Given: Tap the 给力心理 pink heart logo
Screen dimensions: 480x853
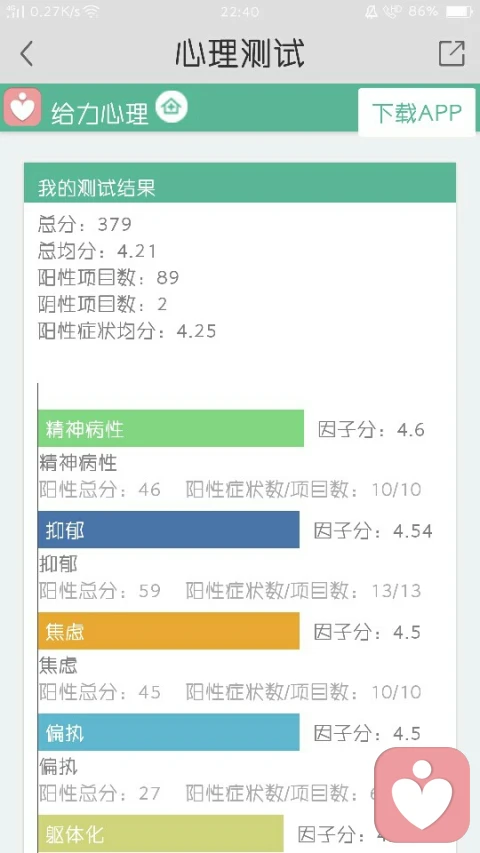Looking at the screenshot, I should 22,107.
